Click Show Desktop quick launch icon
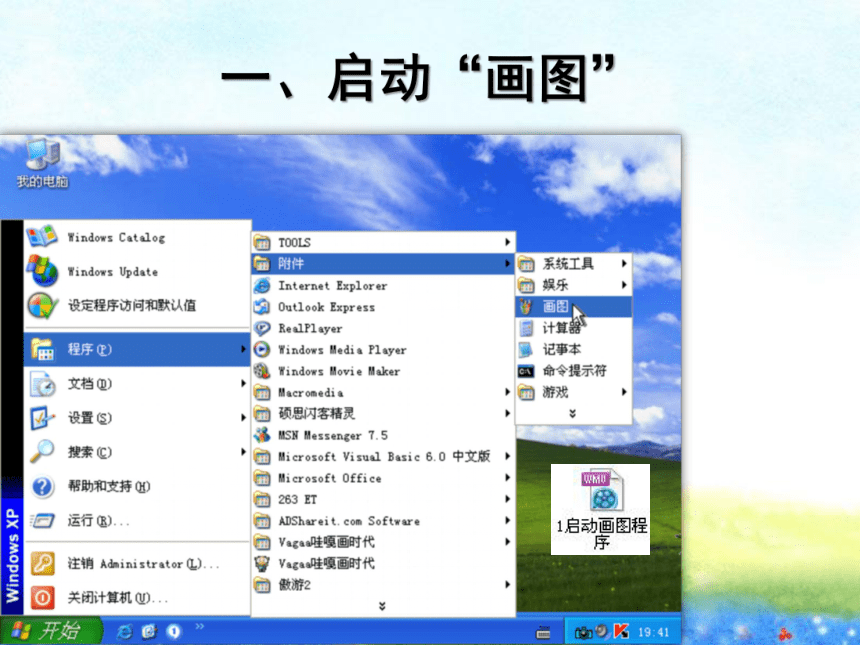Viewport: 860px width, 645px height. coord(149,632)
